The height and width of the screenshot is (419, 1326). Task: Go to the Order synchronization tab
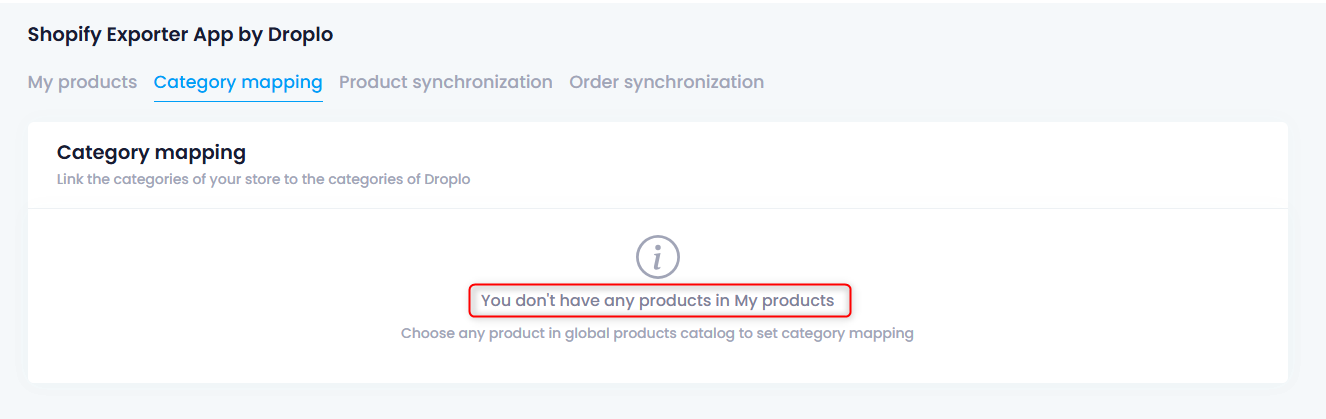[667, 82]
